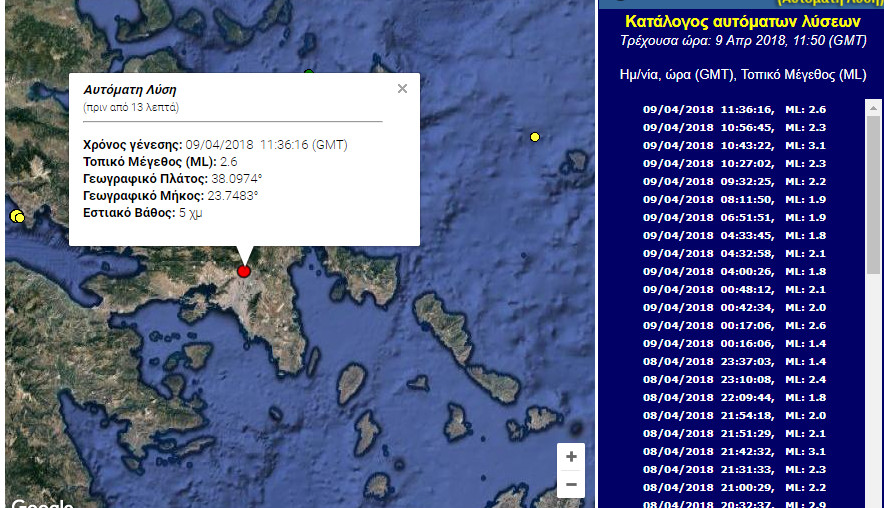Click the green marker above the popup
884x508 pixels.
(309, 72)
